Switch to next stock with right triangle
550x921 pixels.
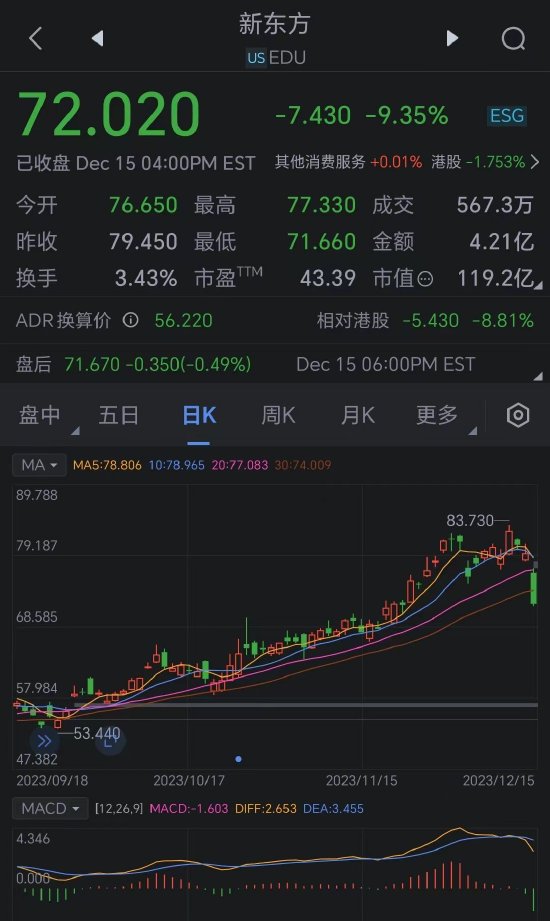452,38
